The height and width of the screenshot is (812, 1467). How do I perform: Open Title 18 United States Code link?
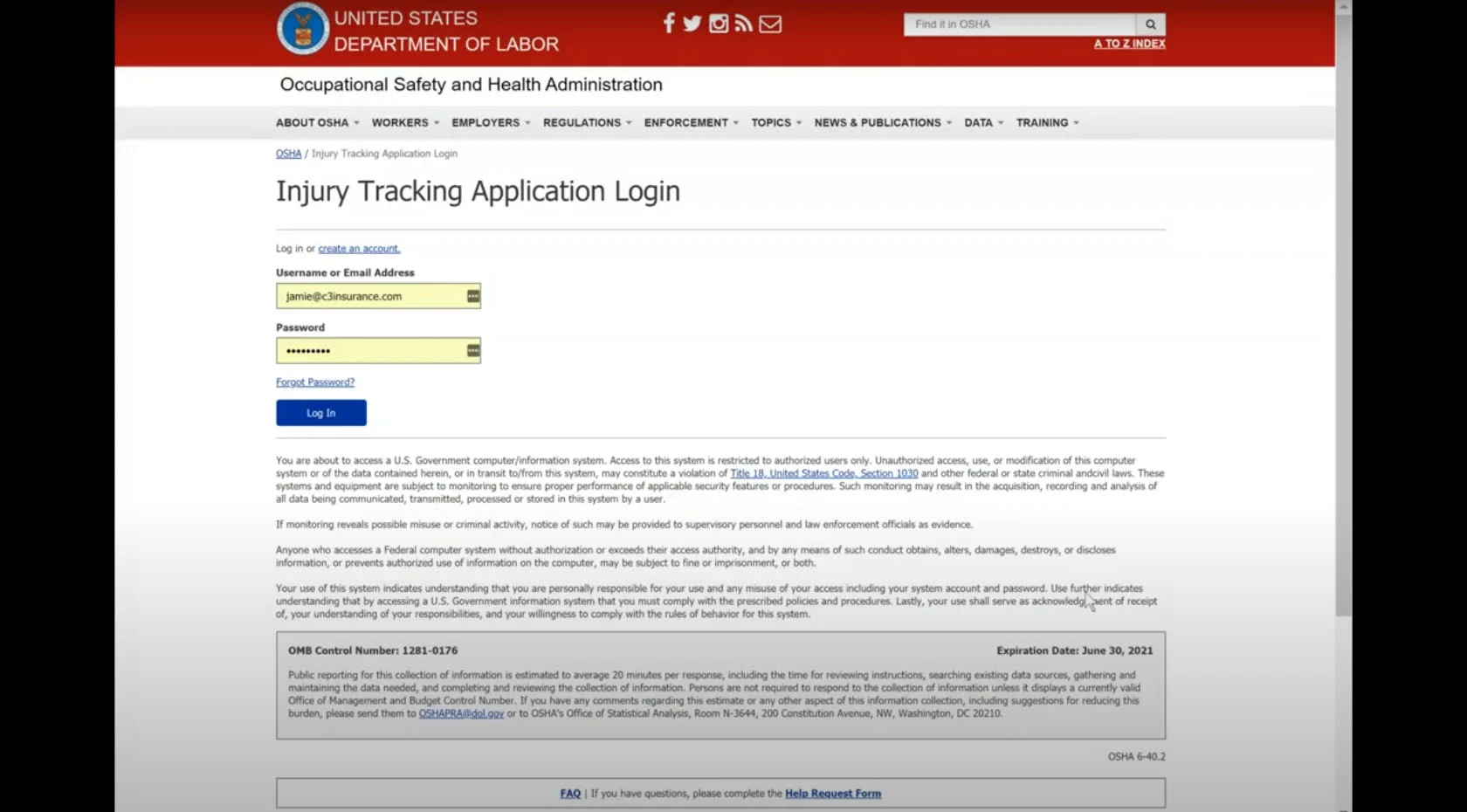click(x=824, y=473)
